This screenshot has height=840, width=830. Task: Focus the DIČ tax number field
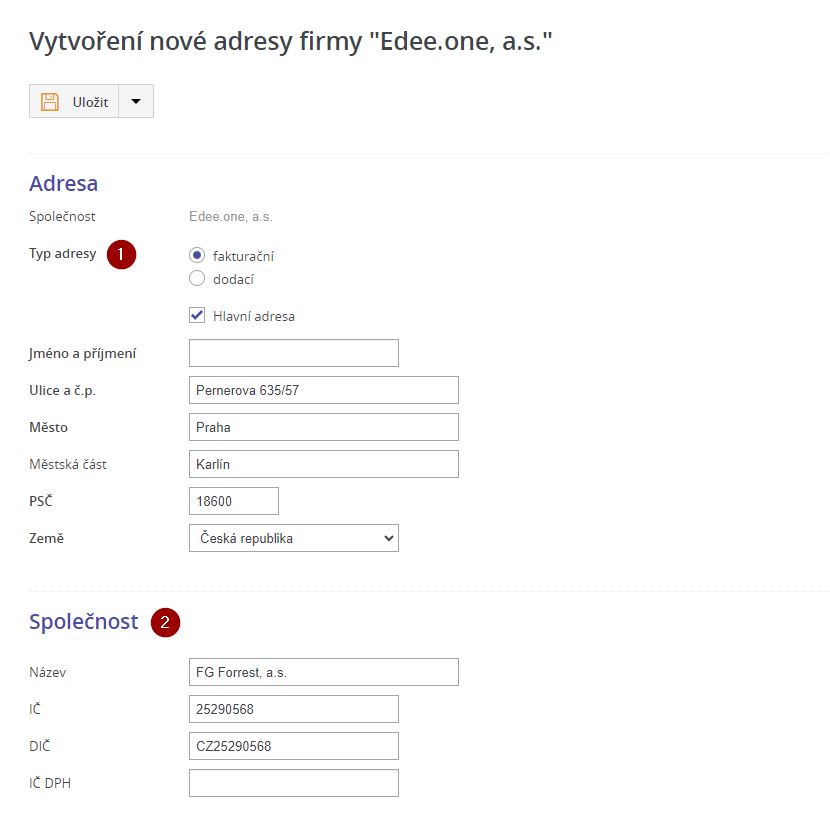pyautogui.click(x=293, y=746)
